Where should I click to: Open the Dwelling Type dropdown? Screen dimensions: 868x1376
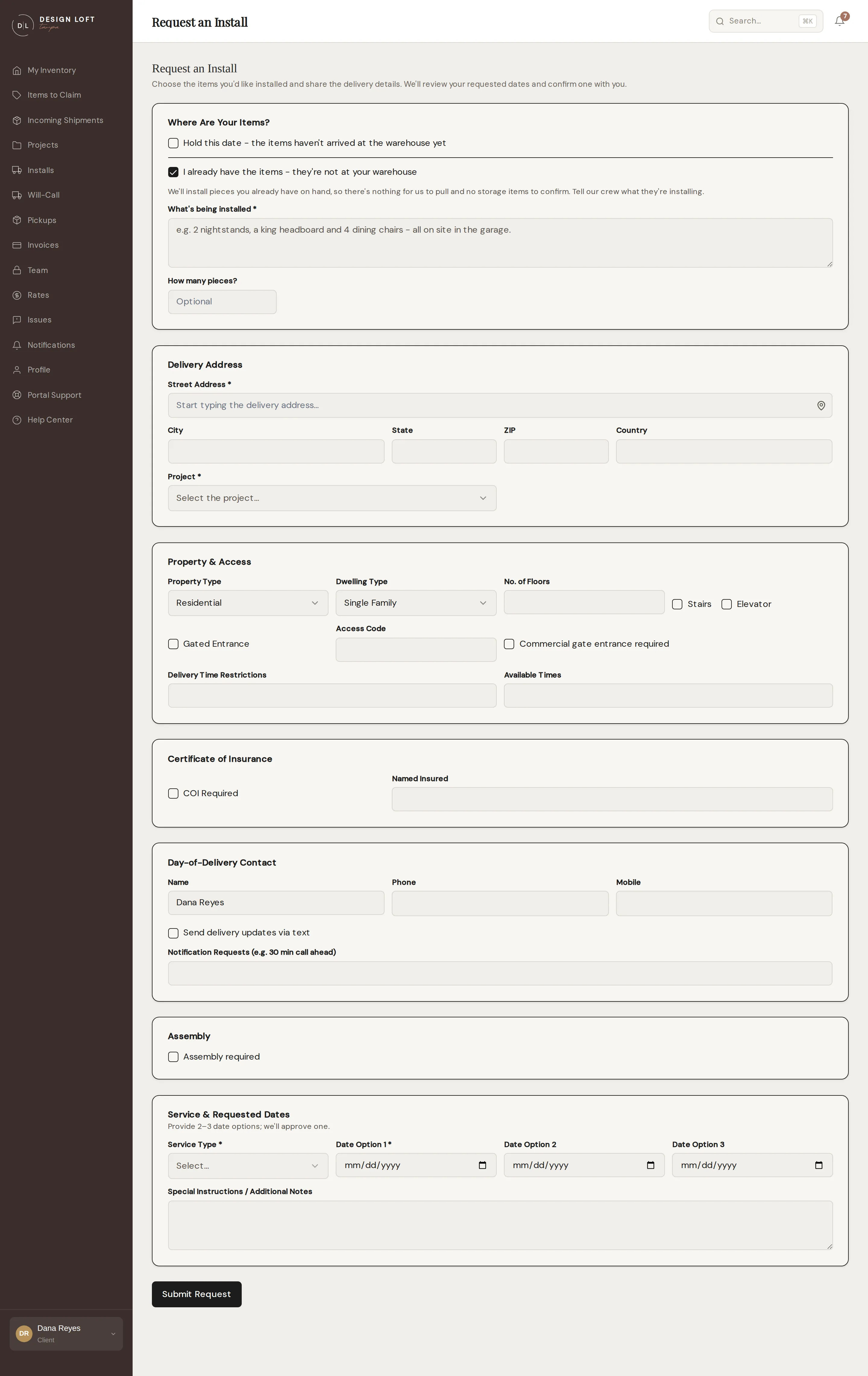(x=416, y=603)
